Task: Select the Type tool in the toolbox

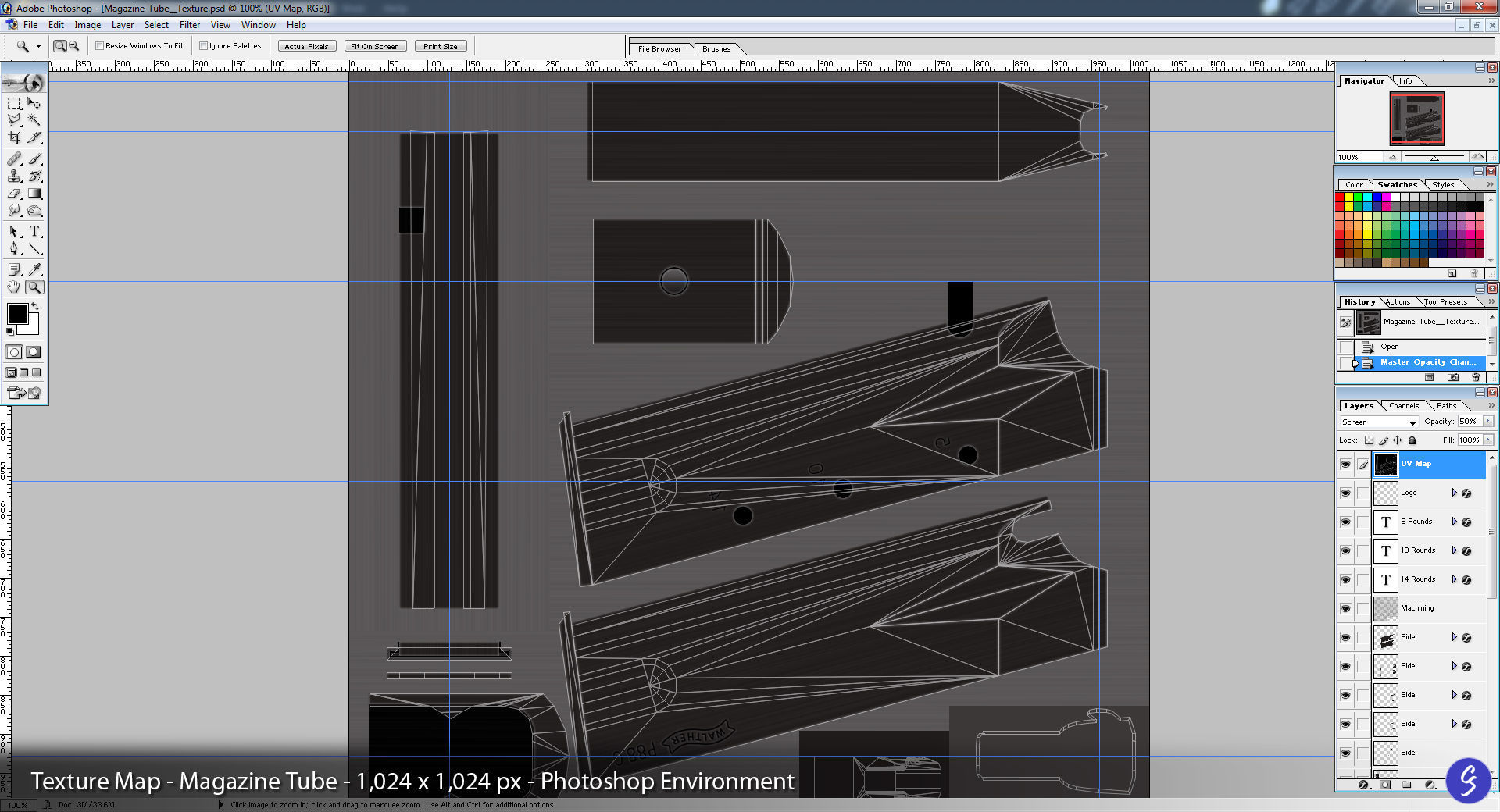Action: pyautogui.click(x=34, y=232)
